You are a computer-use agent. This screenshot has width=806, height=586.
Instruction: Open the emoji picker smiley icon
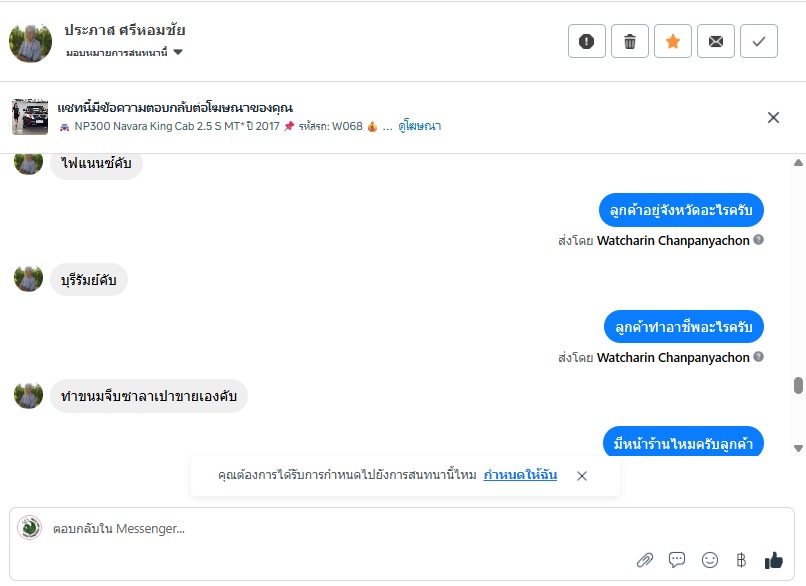[x=710, y=560]
